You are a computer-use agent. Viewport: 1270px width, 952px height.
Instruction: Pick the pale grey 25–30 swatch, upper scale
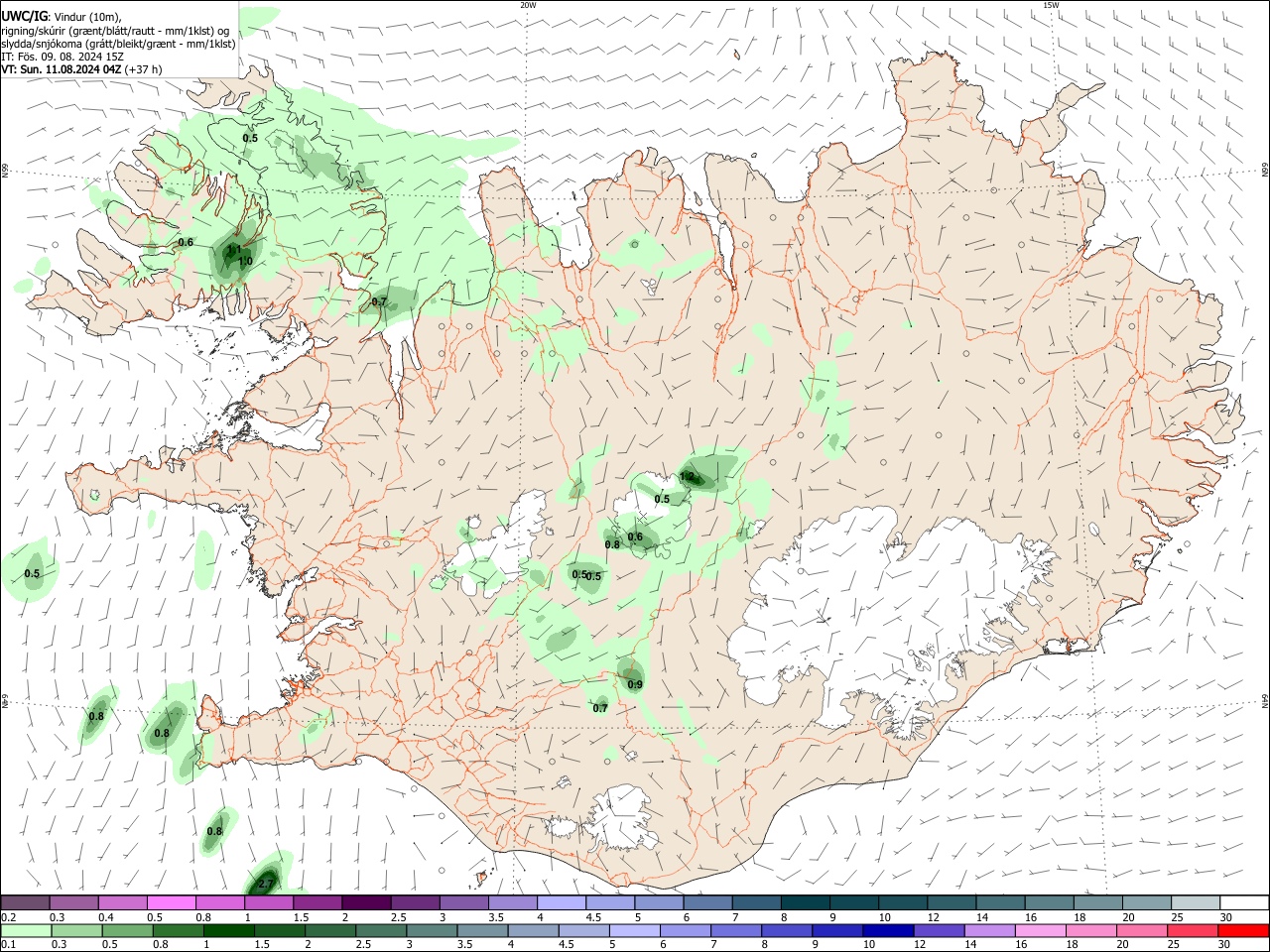[x=1196, y=902]
